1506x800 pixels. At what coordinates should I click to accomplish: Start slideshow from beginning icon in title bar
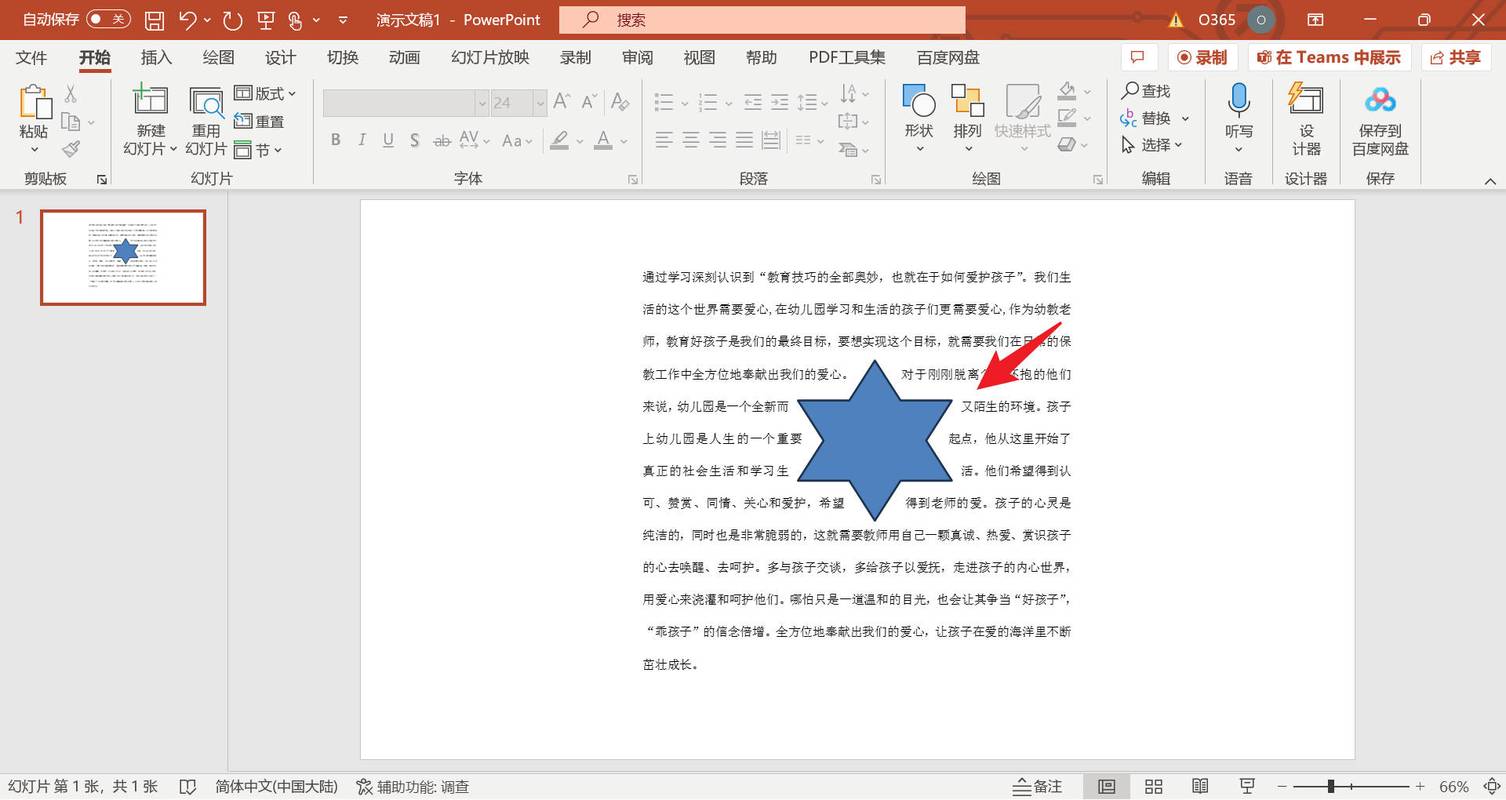[x=265, y=19]
